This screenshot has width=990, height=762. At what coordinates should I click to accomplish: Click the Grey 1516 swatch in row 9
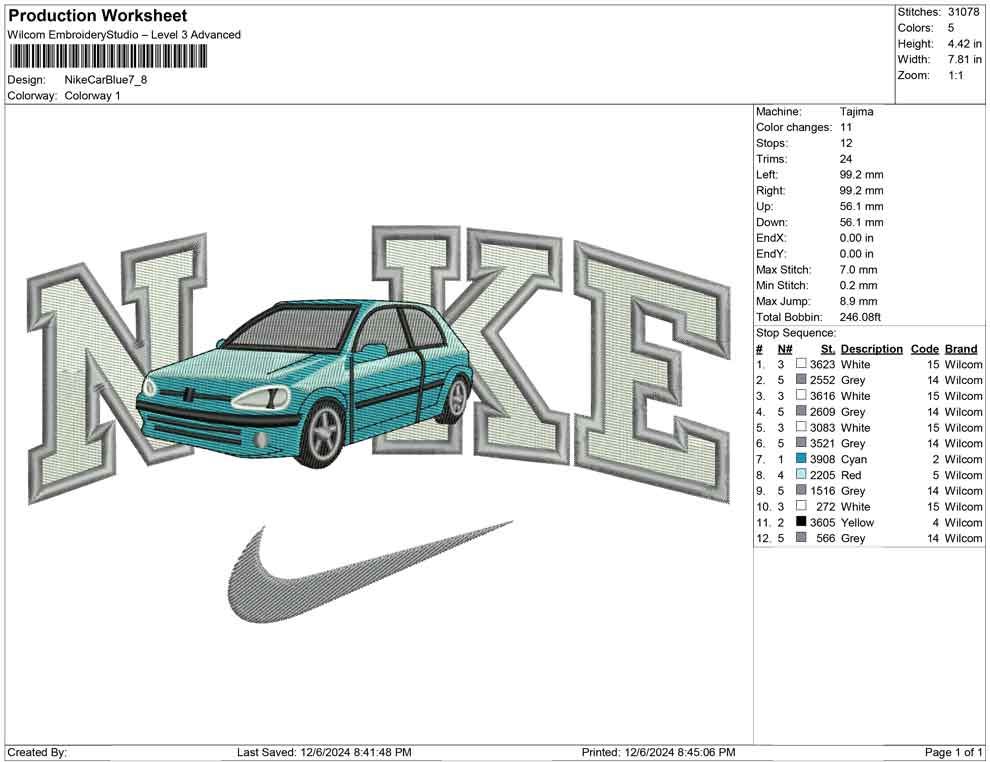[x=799, y=491]
